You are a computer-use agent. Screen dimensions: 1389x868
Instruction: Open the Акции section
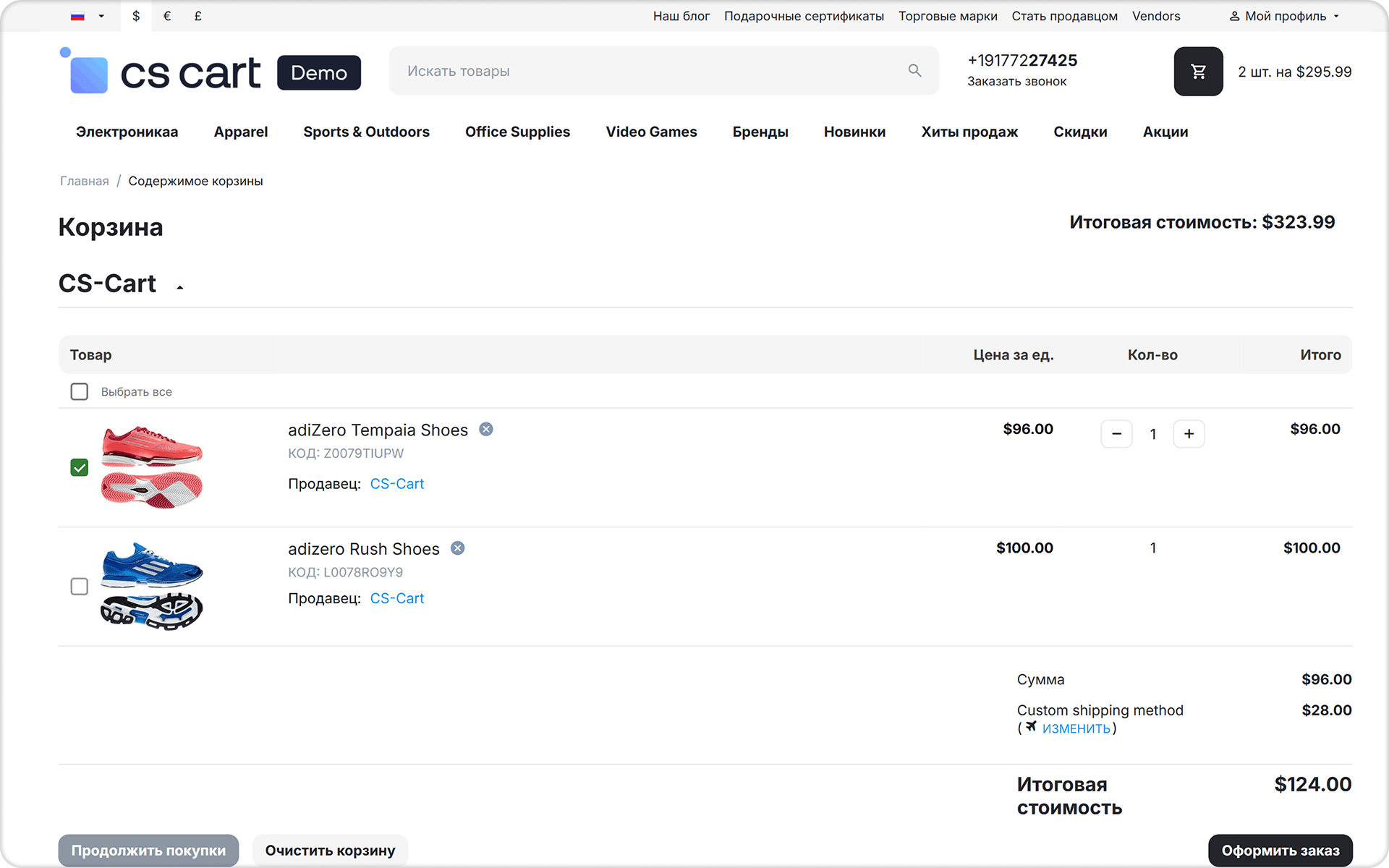tap(1165, 132)
